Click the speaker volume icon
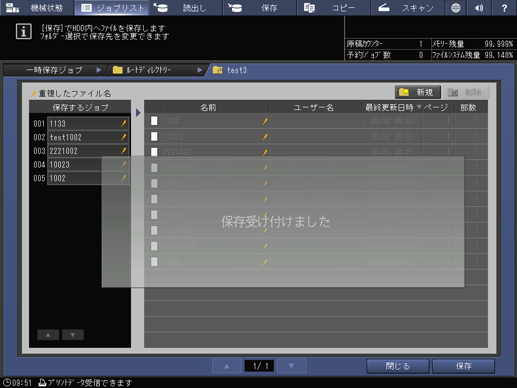The image size is (517, 388). tap(480, 8)
